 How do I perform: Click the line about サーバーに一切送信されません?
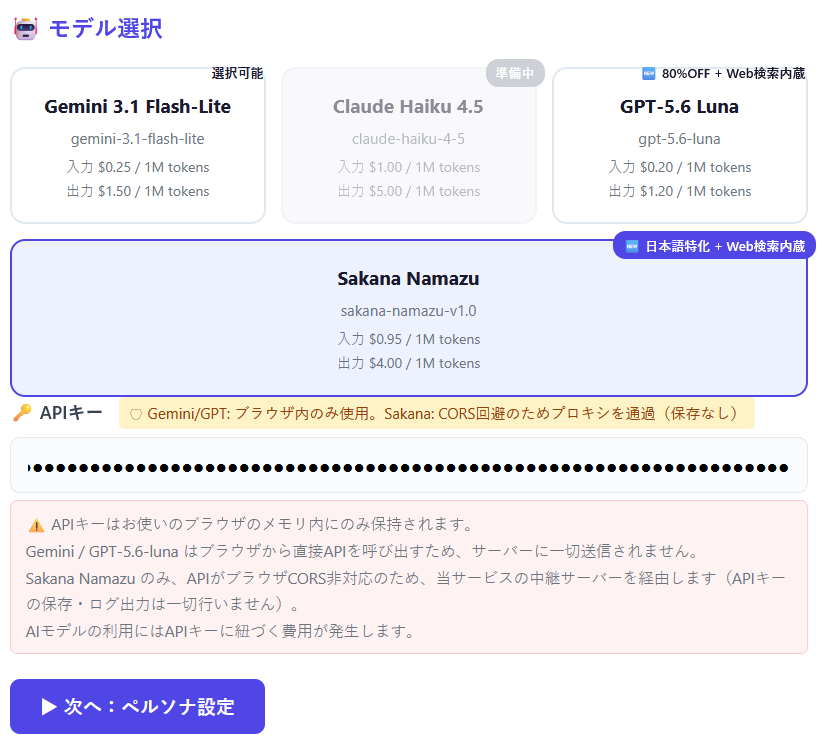coord(362,551)
